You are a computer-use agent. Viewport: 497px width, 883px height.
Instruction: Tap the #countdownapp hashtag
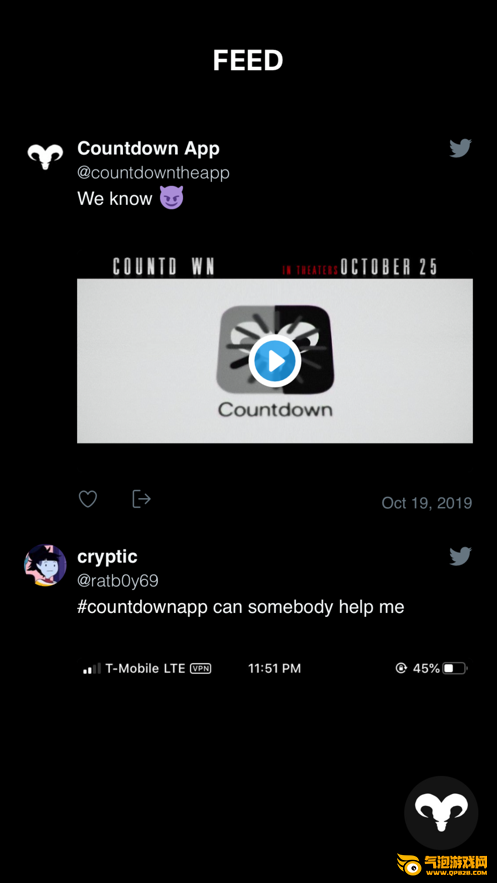click(142, 607)
